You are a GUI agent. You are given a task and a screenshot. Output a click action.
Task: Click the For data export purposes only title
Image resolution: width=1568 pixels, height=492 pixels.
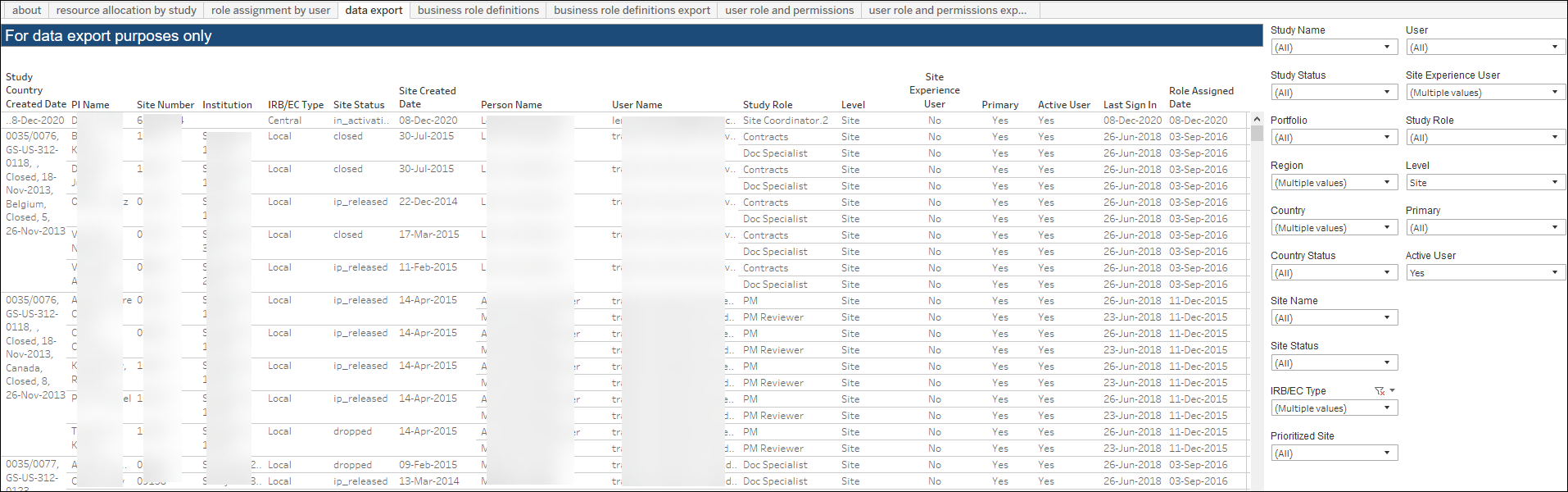coord(108,36)
